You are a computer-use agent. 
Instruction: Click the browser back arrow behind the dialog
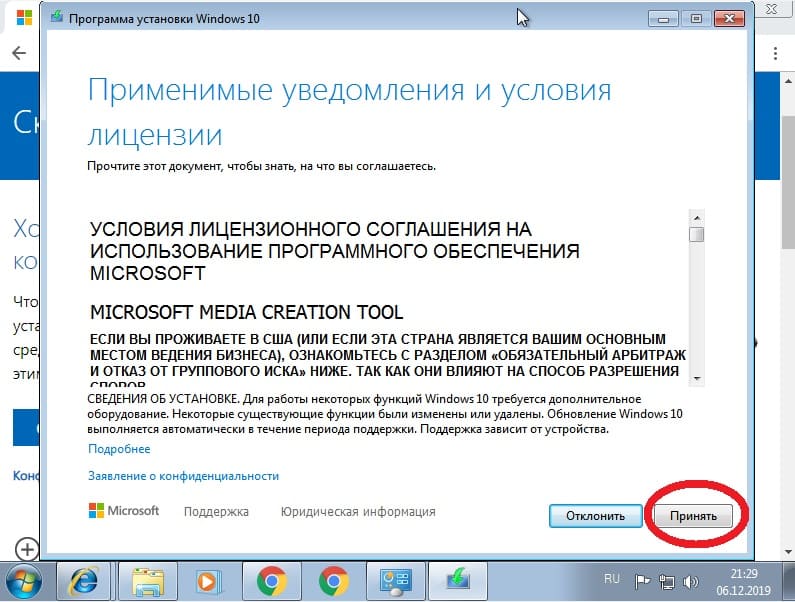click(x=18, y=53)
